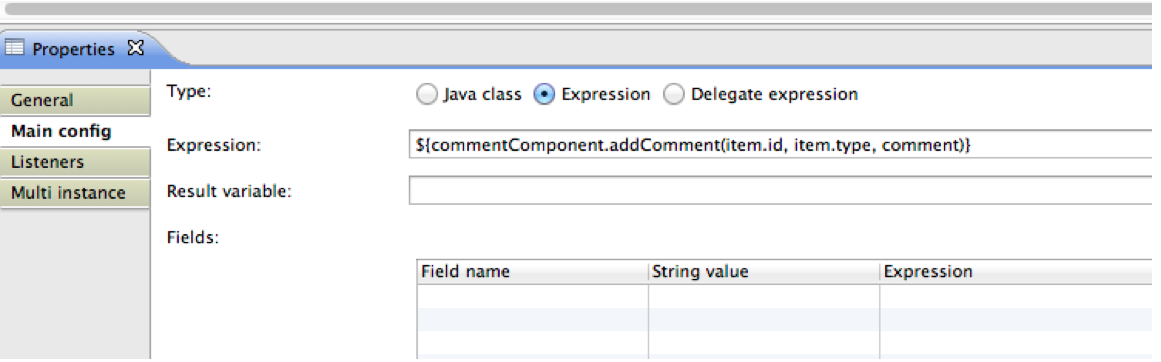Select the Delegate expression radio button
The height and width of the screenshot is (362, 1161).
[x=673, y=95]
